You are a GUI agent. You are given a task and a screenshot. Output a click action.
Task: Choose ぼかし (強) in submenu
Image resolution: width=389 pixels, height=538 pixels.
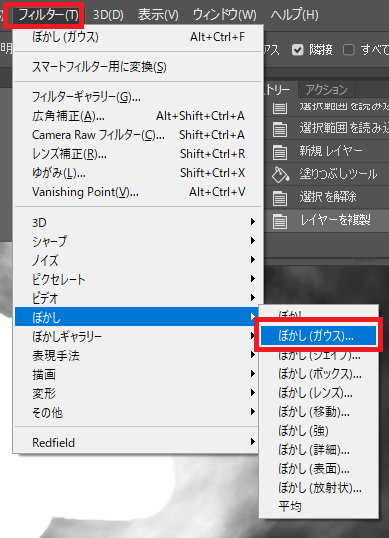click(x=319, y=430)
